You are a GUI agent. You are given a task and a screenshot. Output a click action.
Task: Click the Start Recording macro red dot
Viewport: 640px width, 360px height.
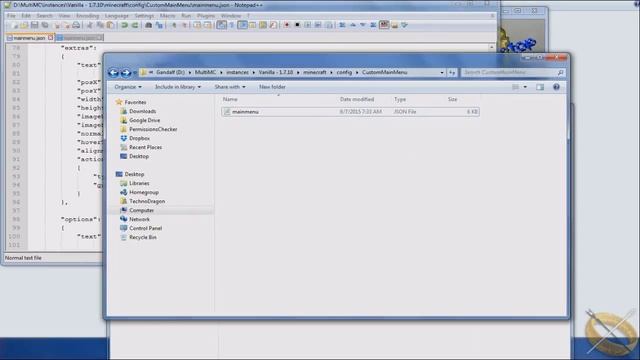(287, 25)
